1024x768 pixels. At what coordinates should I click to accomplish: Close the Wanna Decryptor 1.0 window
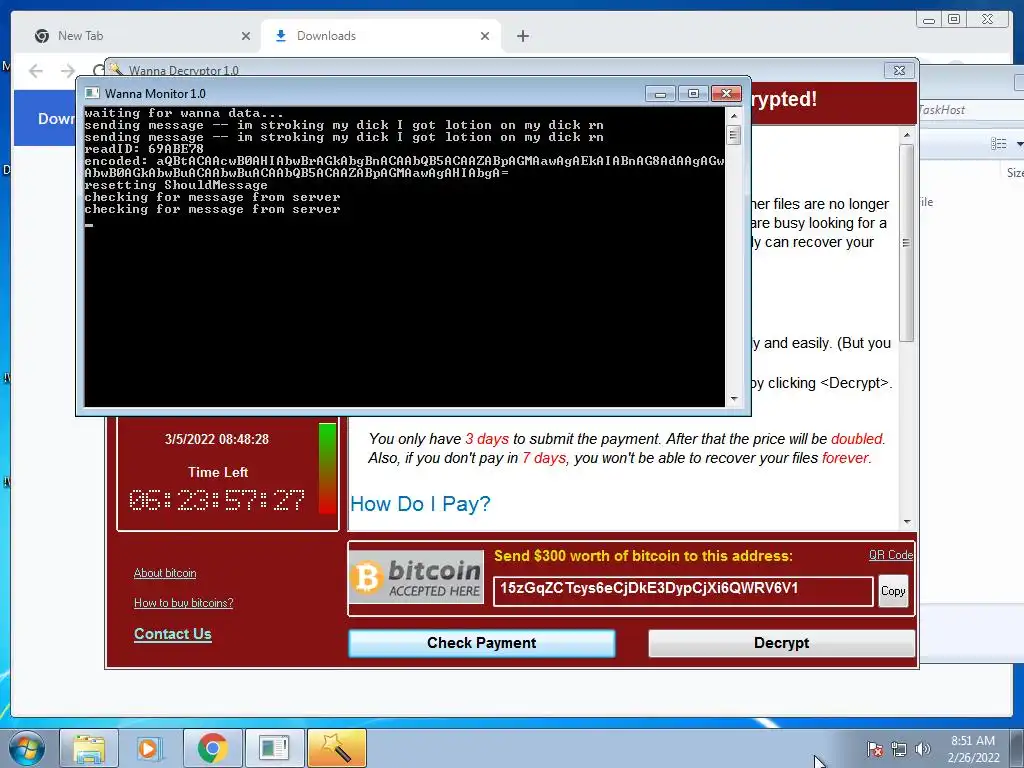(x=899, y=71)
